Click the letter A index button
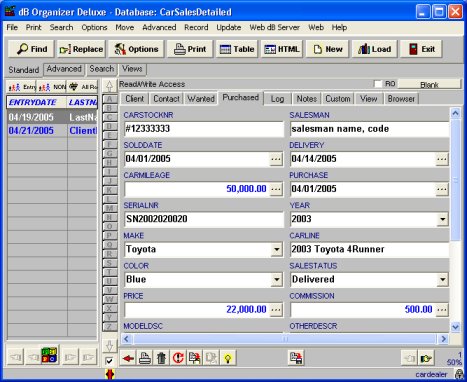The image size is (467, 382). coord(109,99)
